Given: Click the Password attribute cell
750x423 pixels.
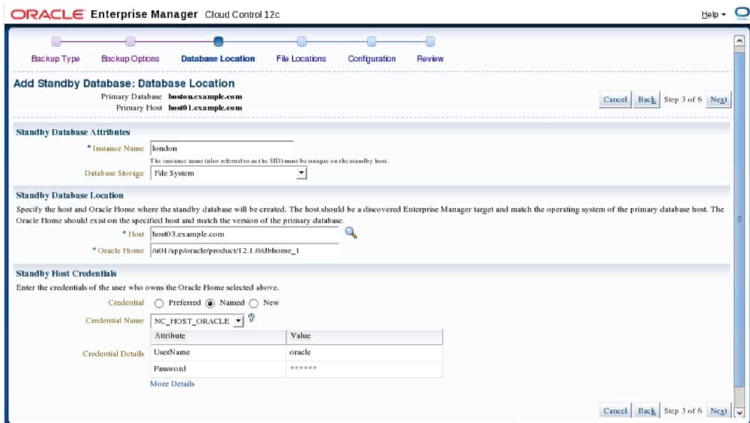Looking at the screenshot, I should (x=218, y=369).
